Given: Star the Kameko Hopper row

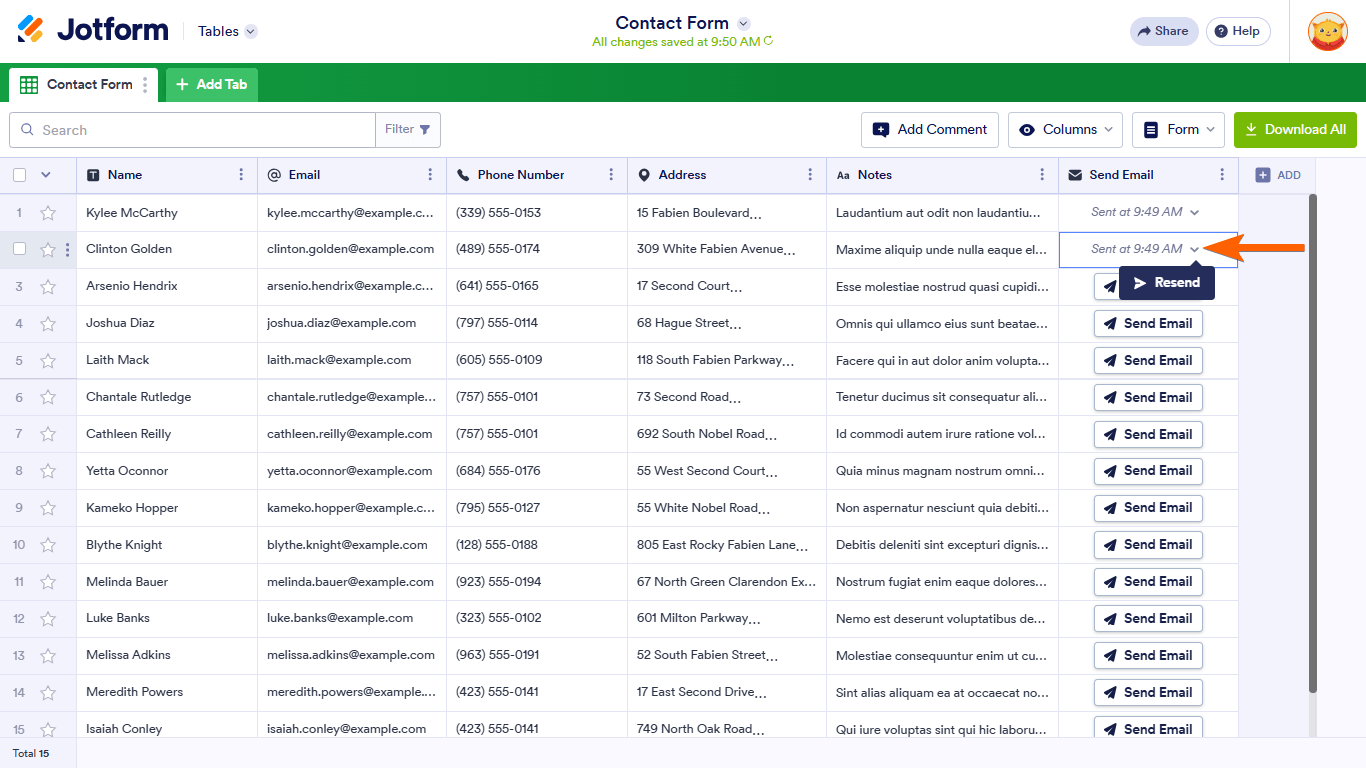Looking at the screenshot, I should click(48, 508).
